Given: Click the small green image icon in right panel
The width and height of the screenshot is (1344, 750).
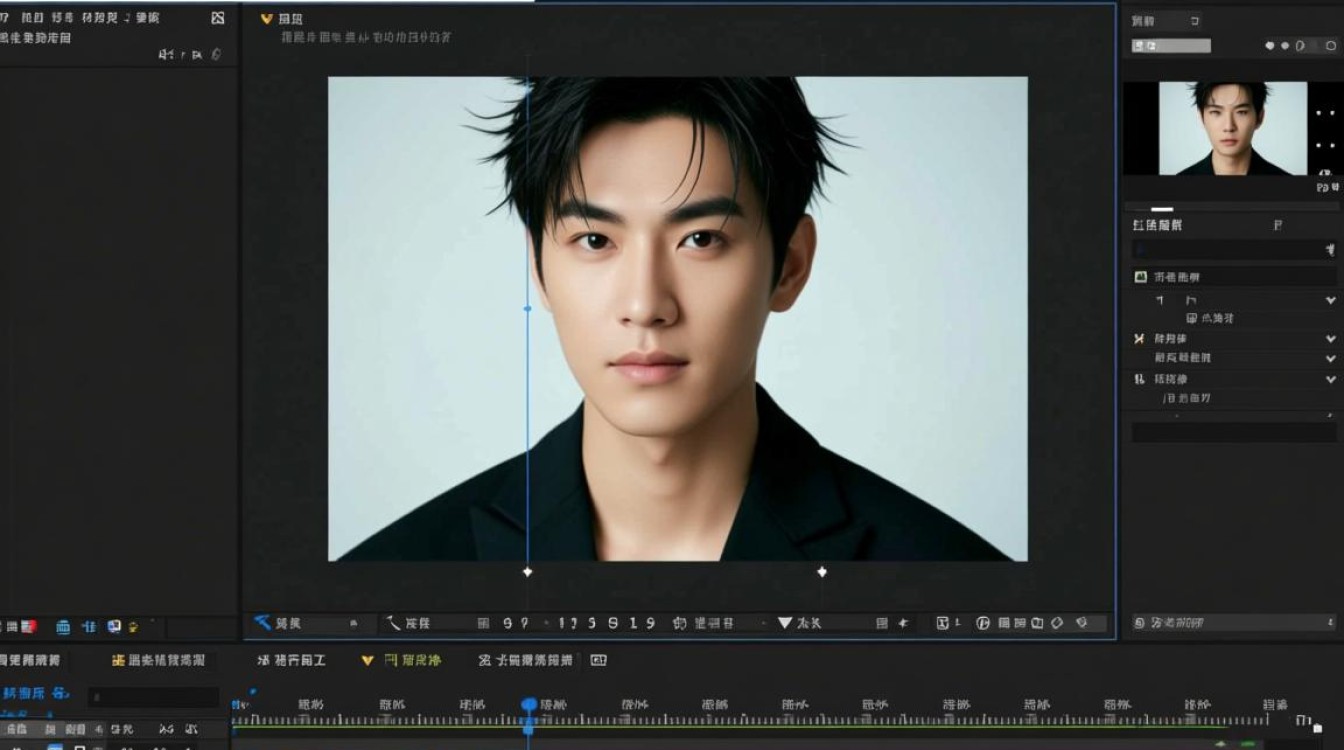Looking at the screenshot, I should tap(1140, 277).
